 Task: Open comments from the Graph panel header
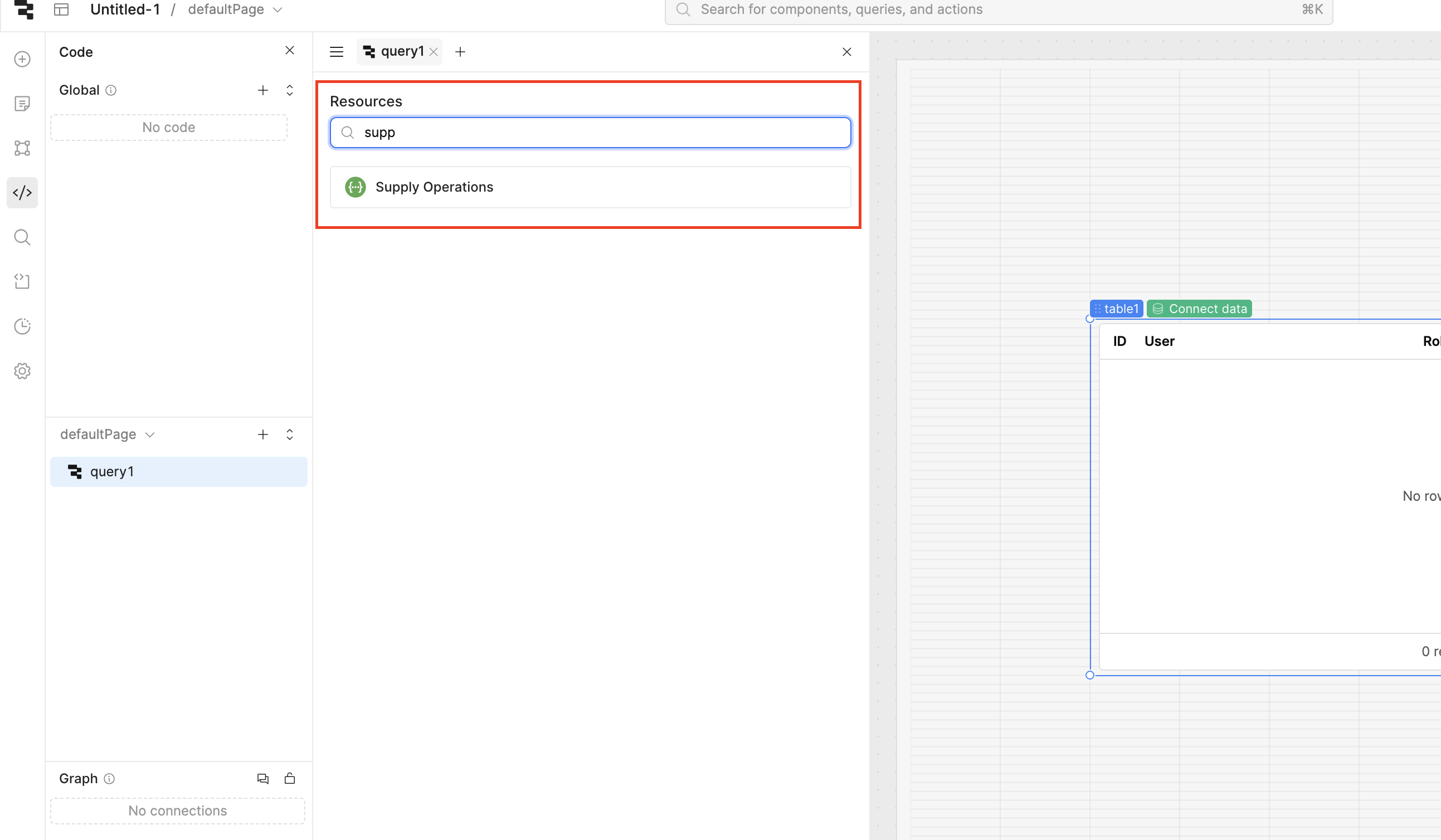click(262, 778)
